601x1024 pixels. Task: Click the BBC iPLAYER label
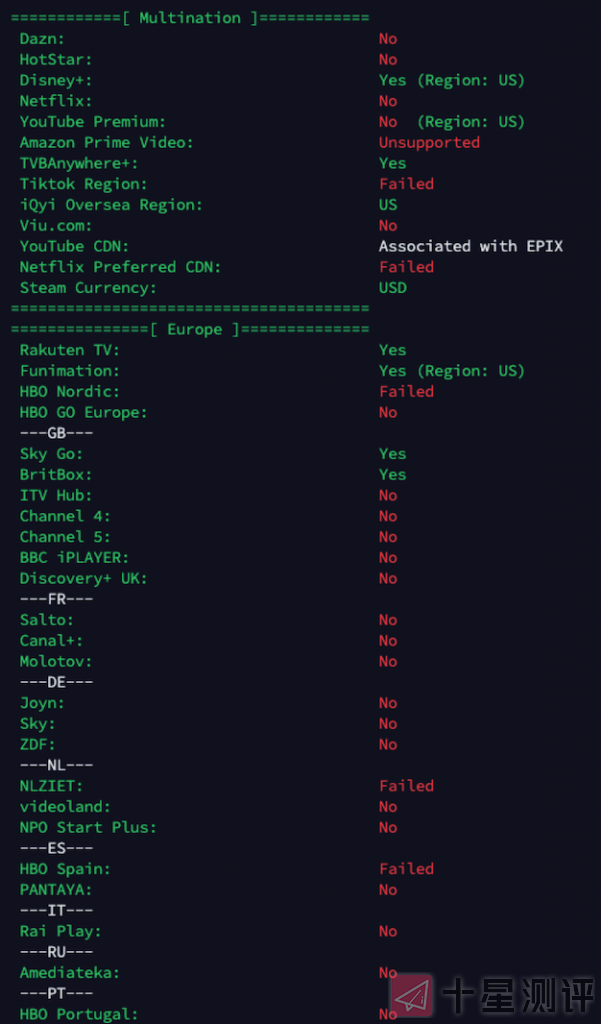point(74,558)
